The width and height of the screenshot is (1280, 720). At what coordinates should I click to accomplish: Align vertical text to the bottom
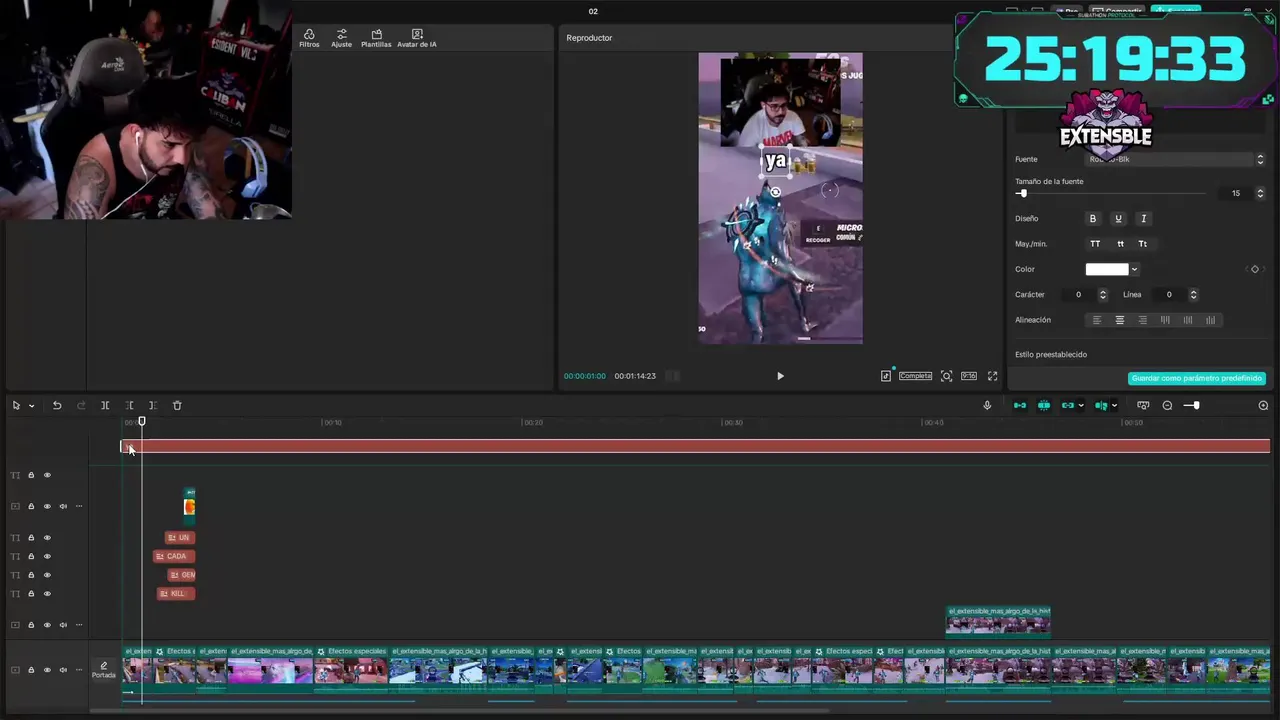pyautogui.click(x=1211, y=320)
